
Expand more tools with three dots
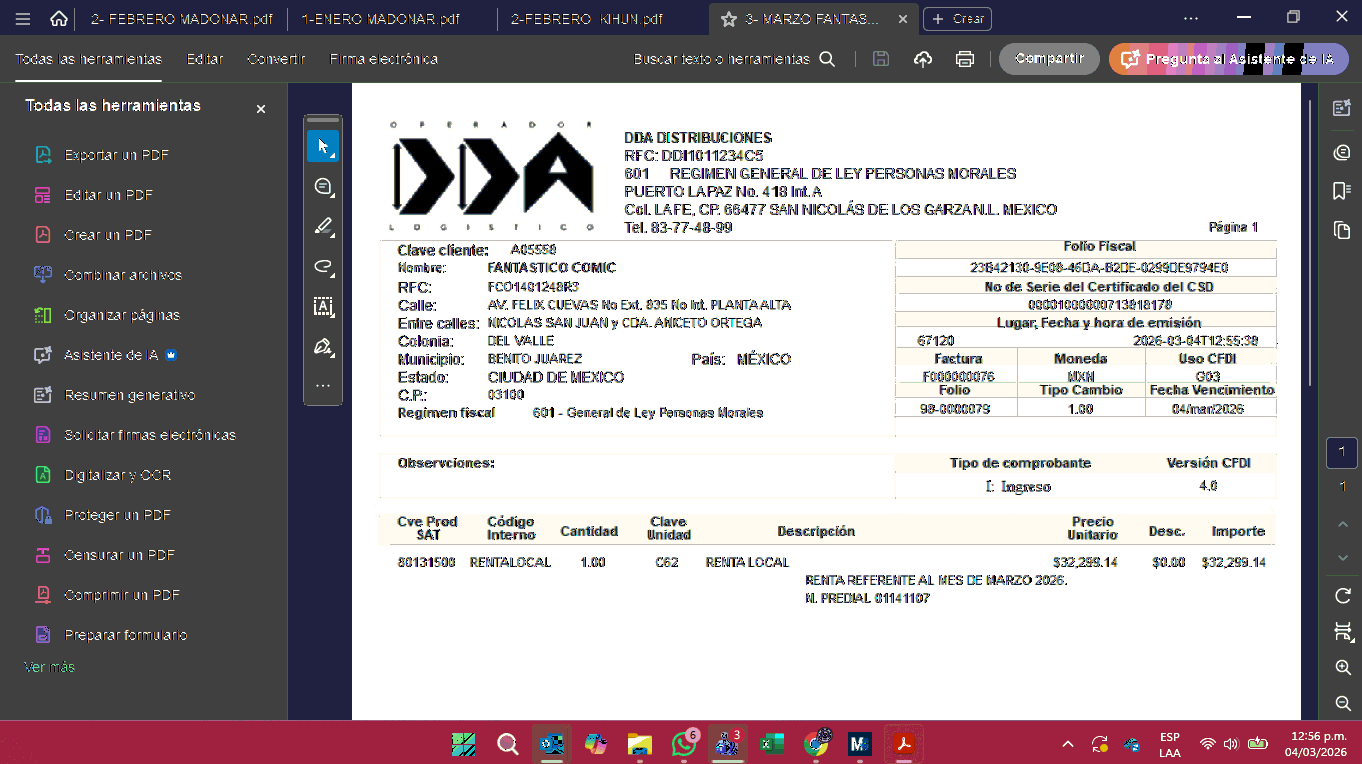click(323, 386)
